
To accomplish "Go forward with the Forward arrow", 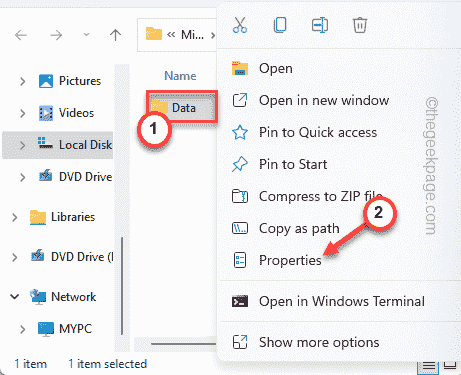I will 56,35.
